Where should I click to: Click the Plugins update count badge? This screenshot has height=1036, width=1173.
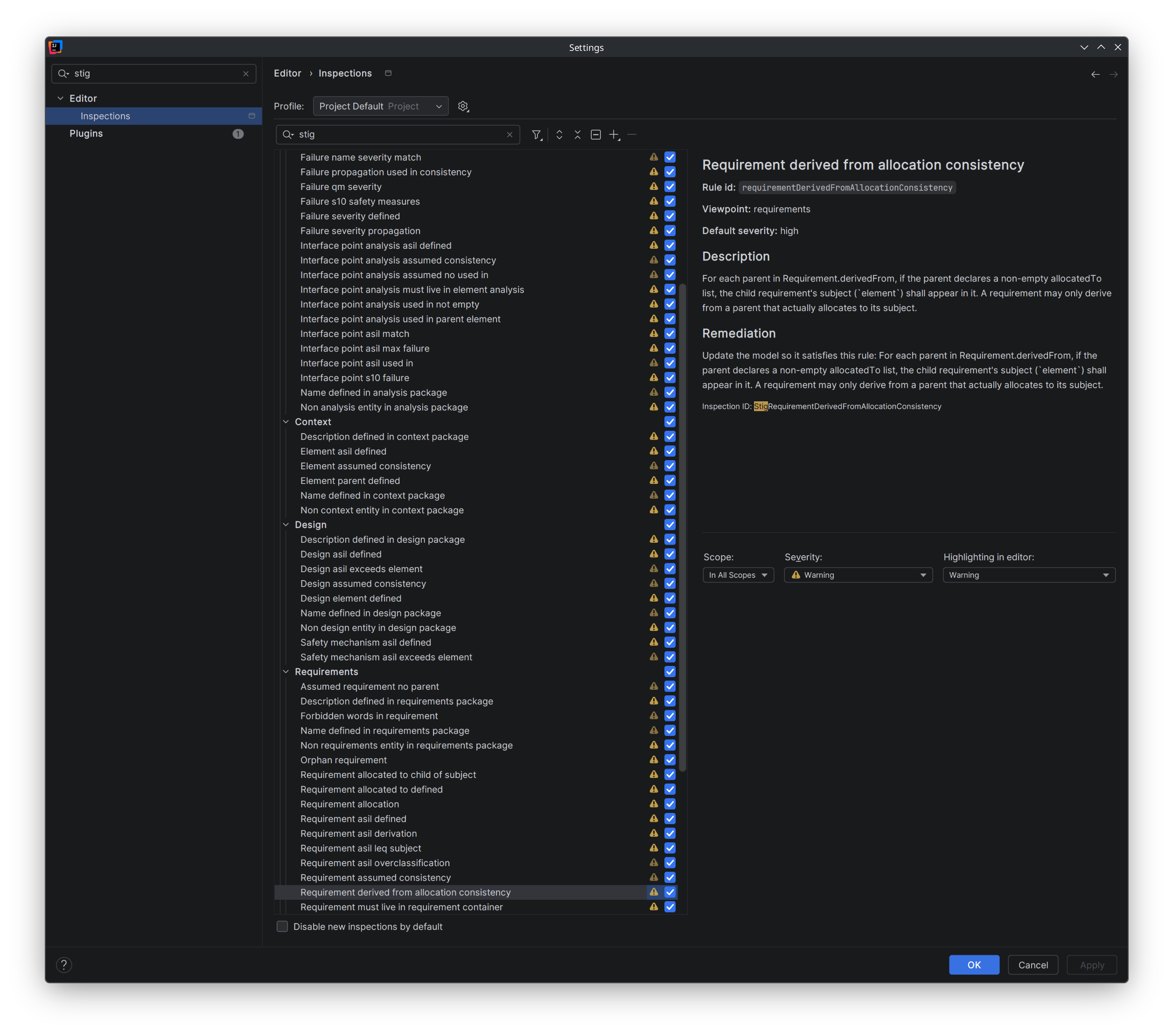[x=238, y=134]
